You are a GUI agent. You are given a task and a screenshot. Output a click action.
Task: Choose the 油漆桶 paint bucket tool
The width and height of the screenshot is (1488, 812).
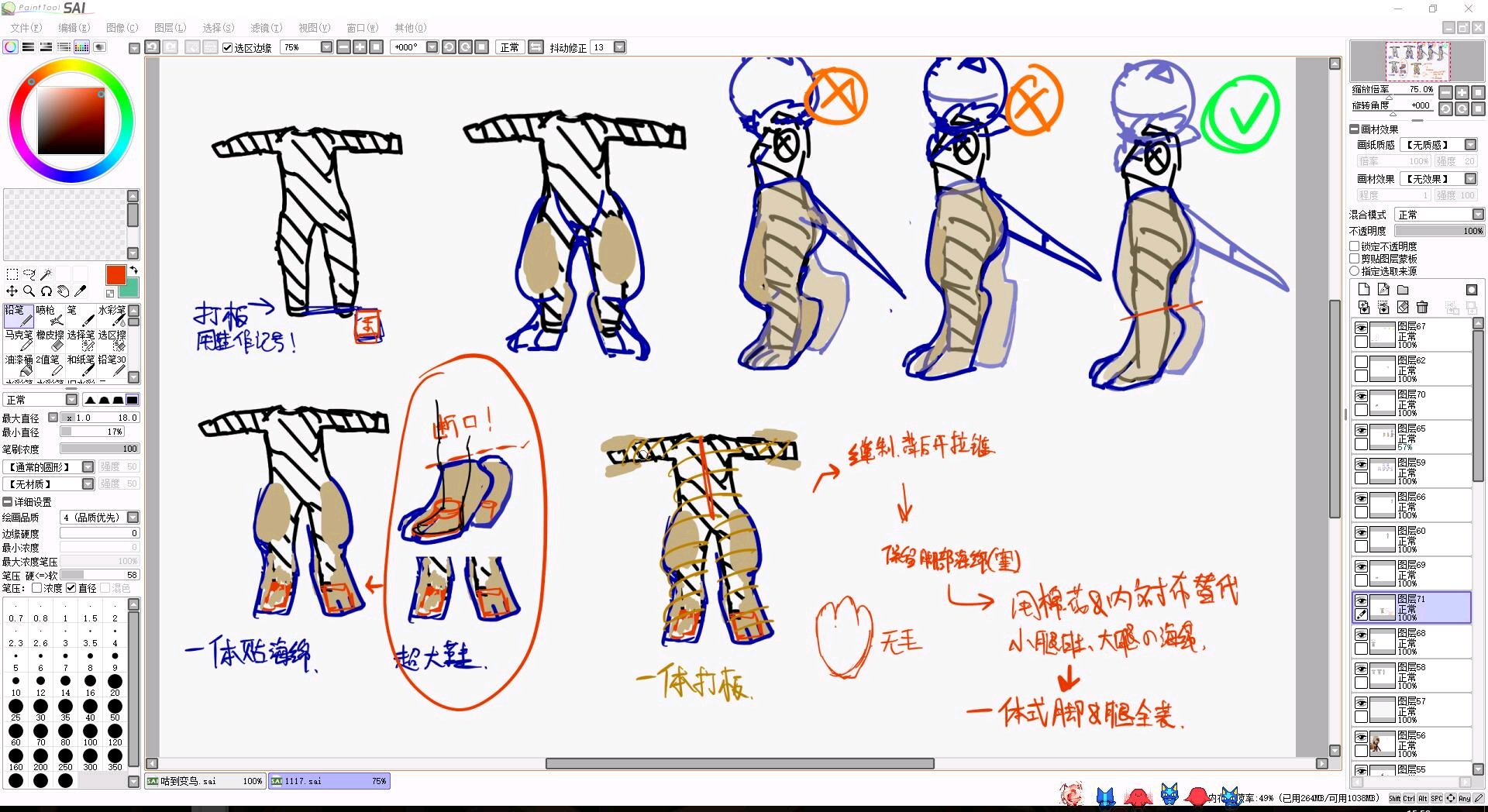click(x=19, y=365)
